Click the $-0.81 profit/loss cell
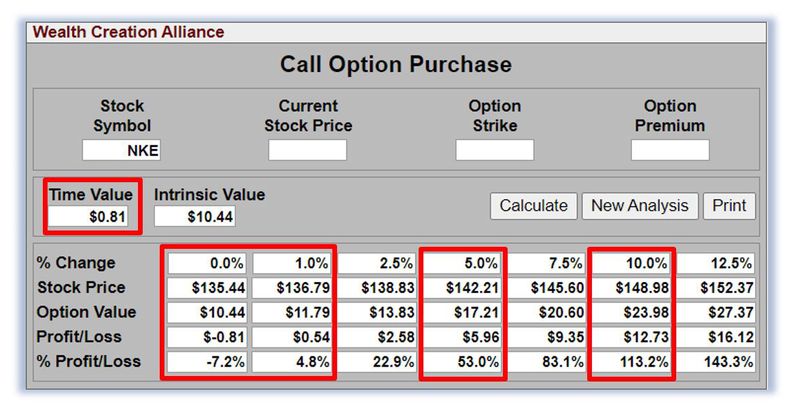This screenshot has height=410, width=789. (206, 337)
